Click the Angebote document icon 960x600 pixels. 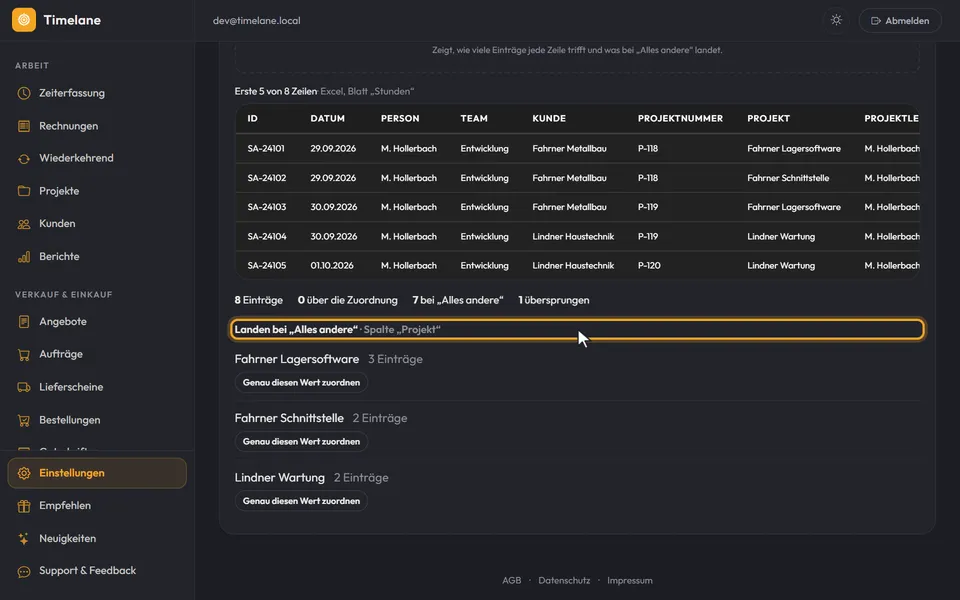click(x=24, y=321)
